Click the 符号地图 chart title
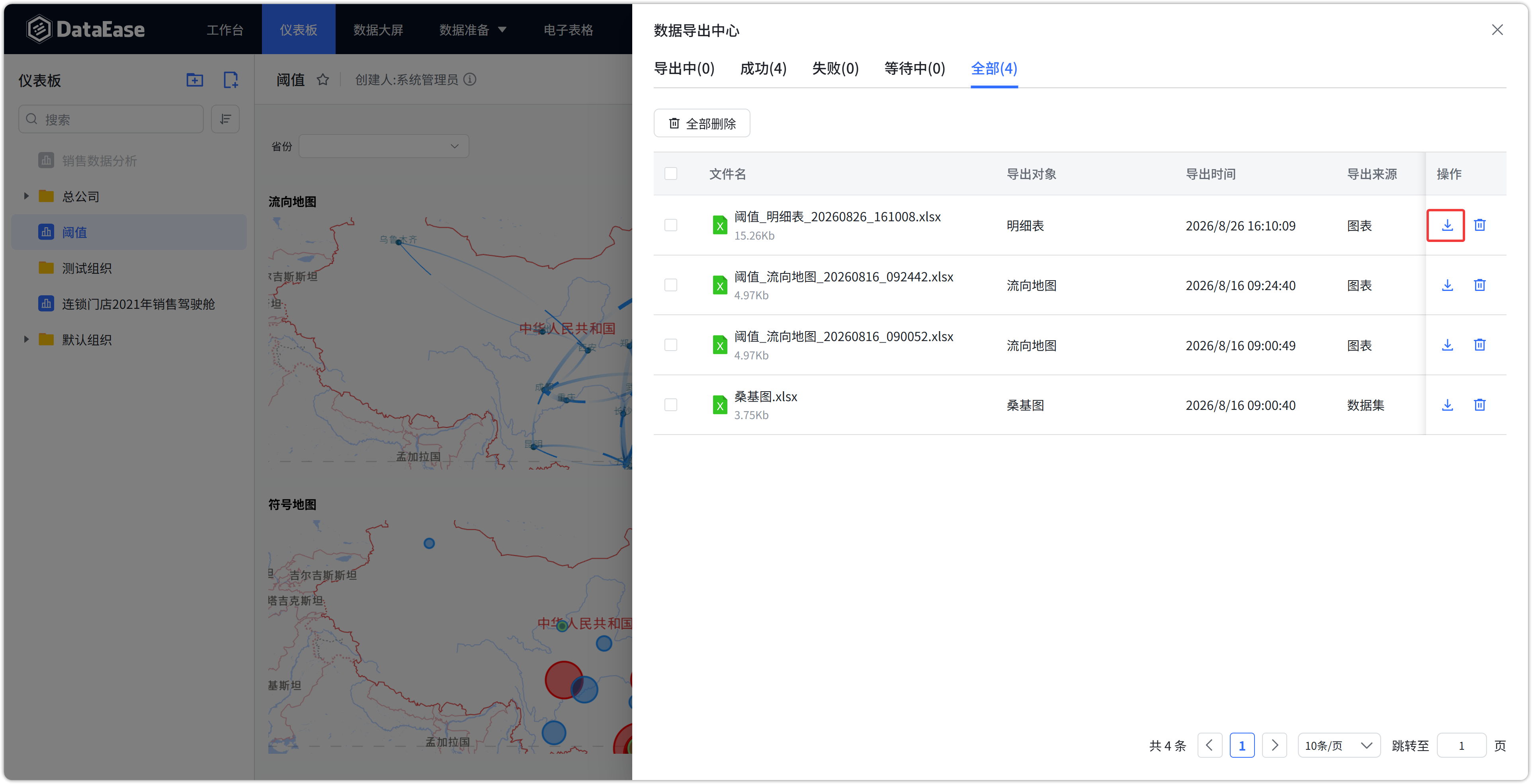This screenshot has width=1532, height=784. pos(292,504)
